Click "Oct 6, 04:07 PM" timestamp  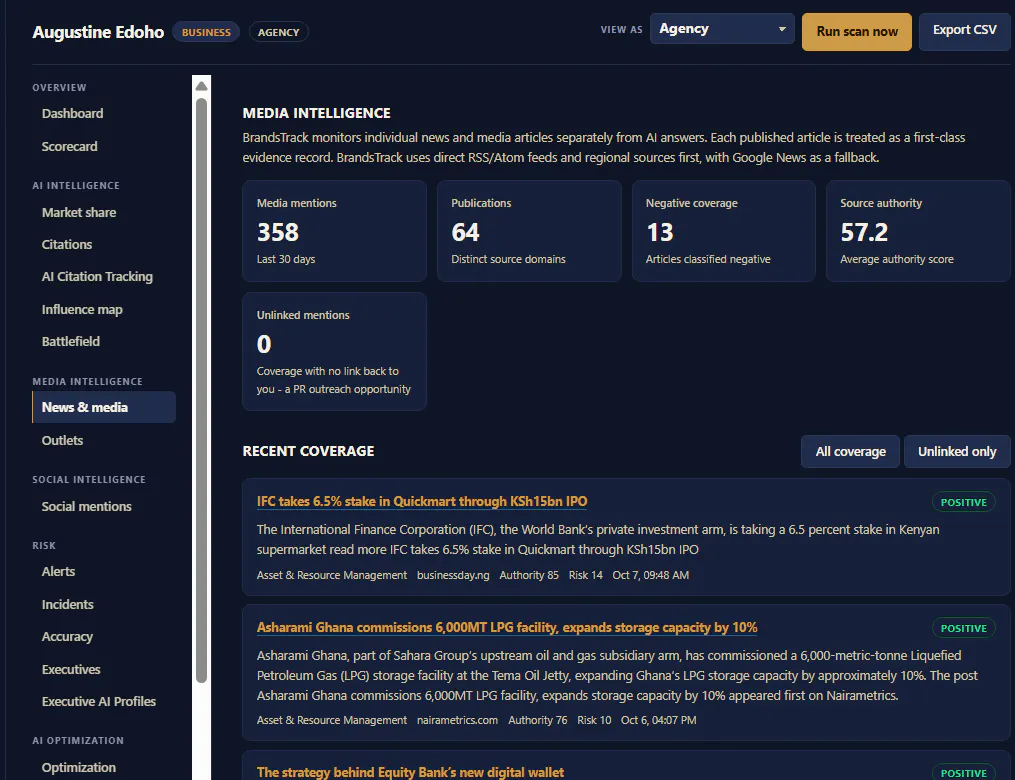pos(658,720)
